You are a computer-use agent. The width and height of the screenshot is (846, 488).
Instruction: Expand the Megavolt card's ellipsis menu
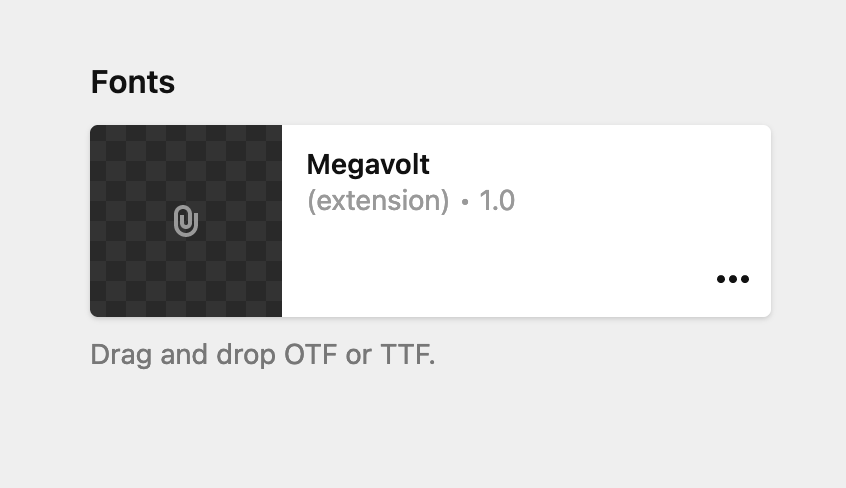[733, 279]
